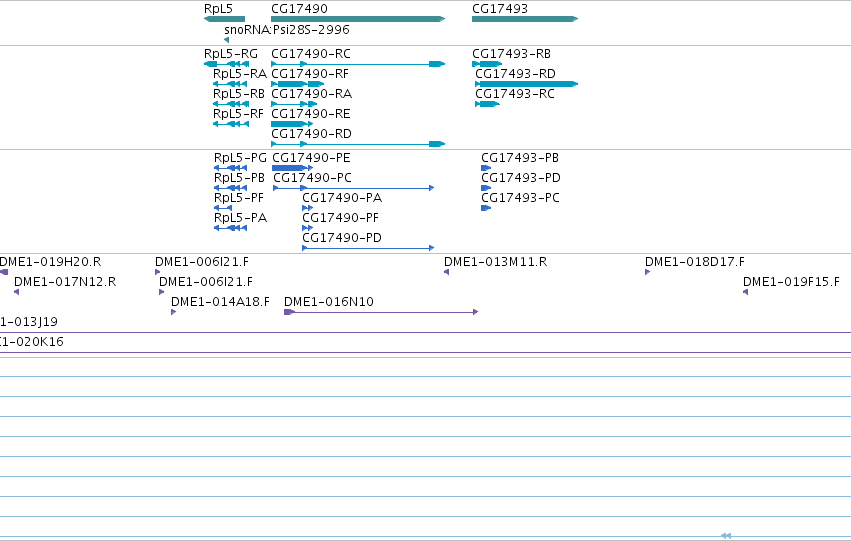Click the CG17493-RB transcript label
This screenshot has width=851, height=541.
click(x=511, y=54)
